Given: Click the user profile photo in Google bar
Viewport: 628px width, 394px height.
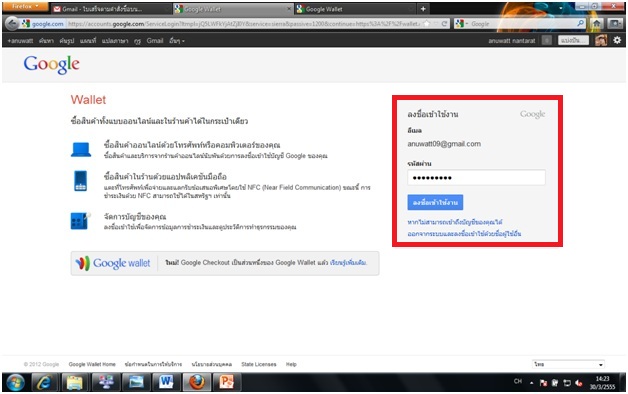Looking at the screenshot, I should (x=601, y=40).
